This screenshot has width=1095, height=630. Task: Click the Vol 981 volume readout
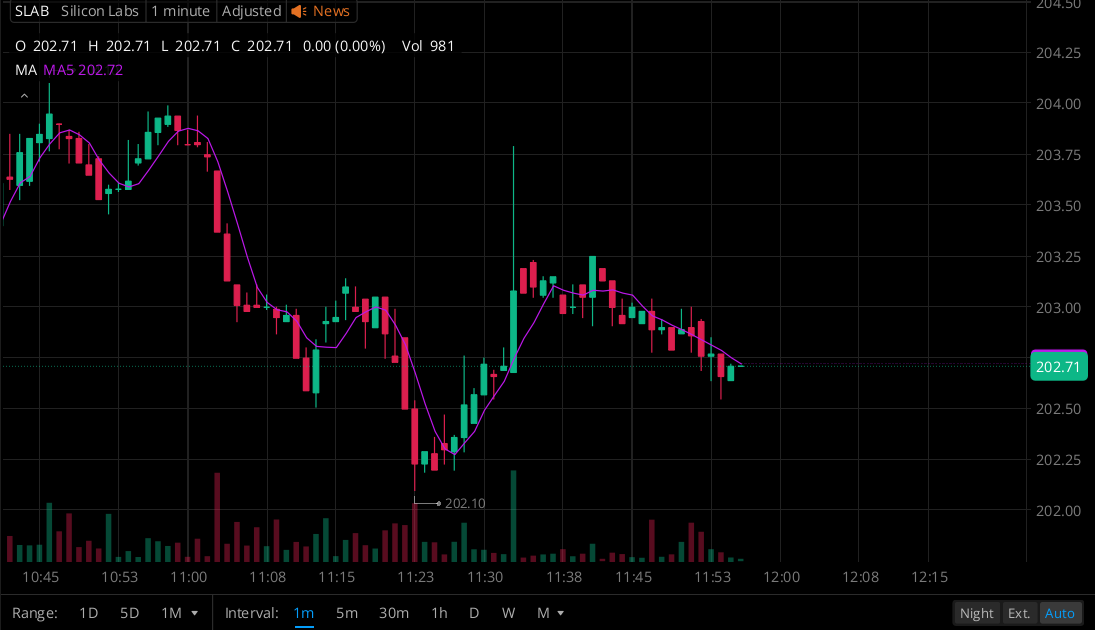[428, 46]
